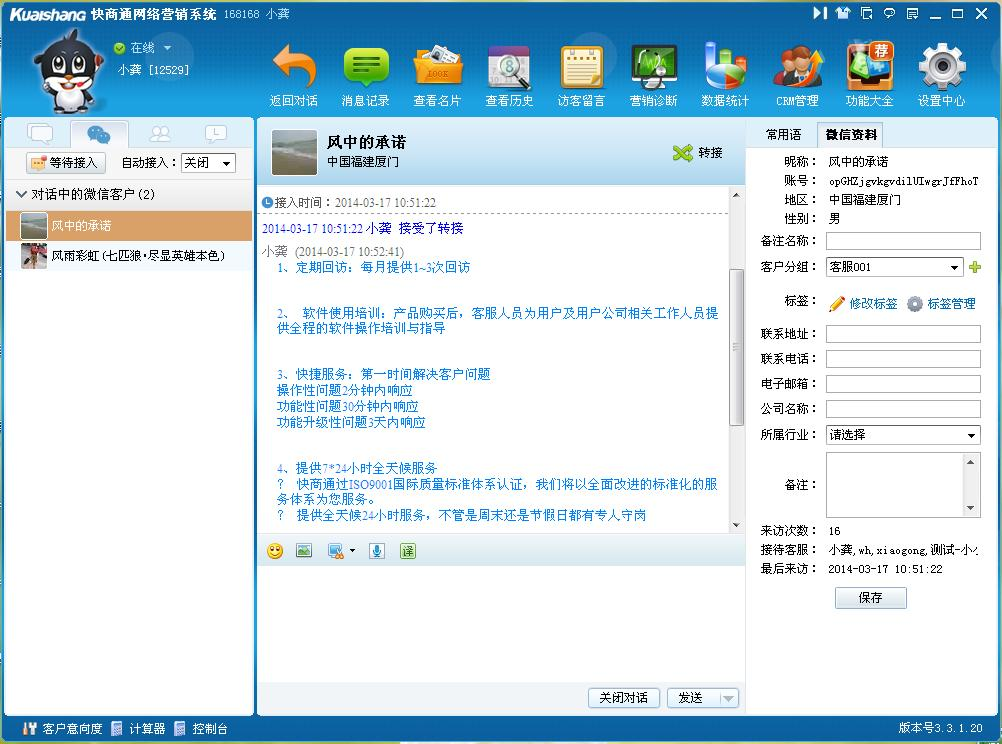The width and height of the screenshot is (1002, 744).
Task: Open 设置中心 settings gear
Action: [x=941, y=67]
